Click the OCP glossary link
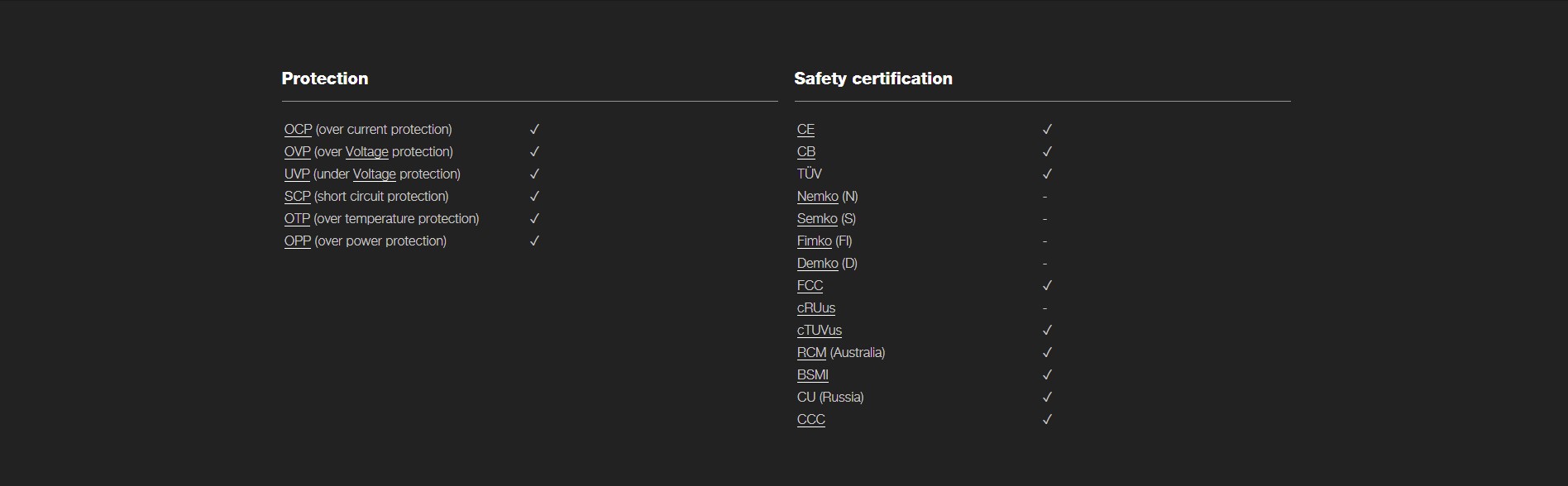The height and width of the screenshot is (486, 1568). coord(298,130)
